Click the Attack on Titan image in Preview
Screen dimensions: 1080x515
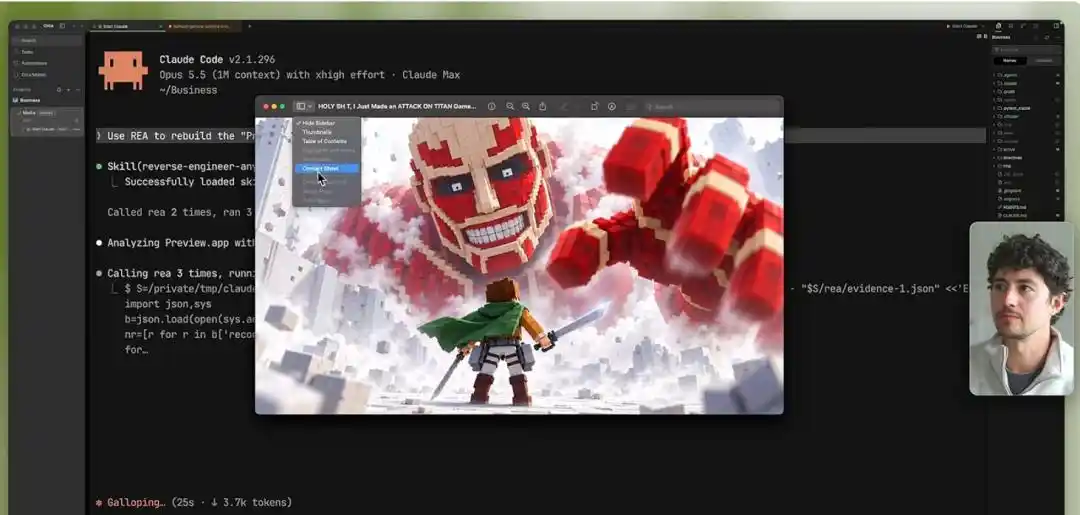tap(519, 266)
